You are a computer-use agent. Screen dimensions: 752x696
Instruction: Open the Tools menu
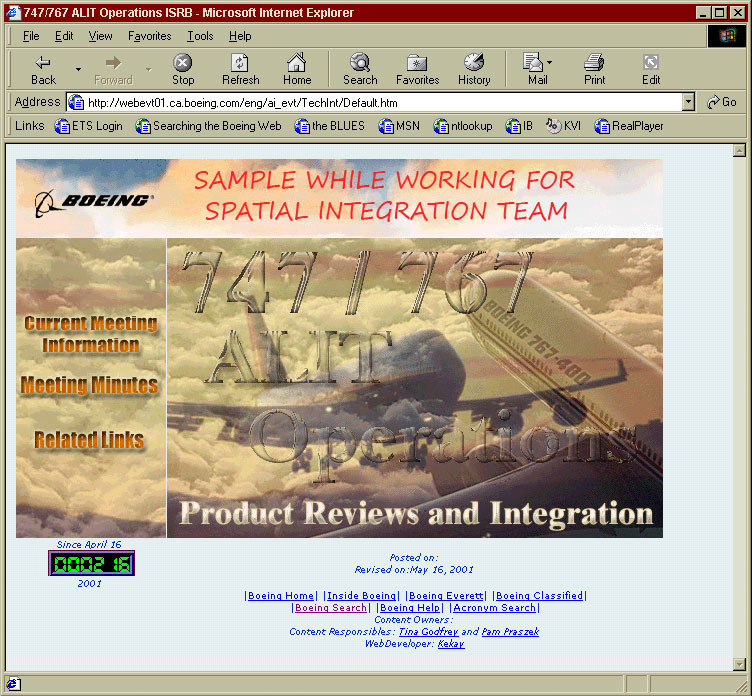coord(200,36)
